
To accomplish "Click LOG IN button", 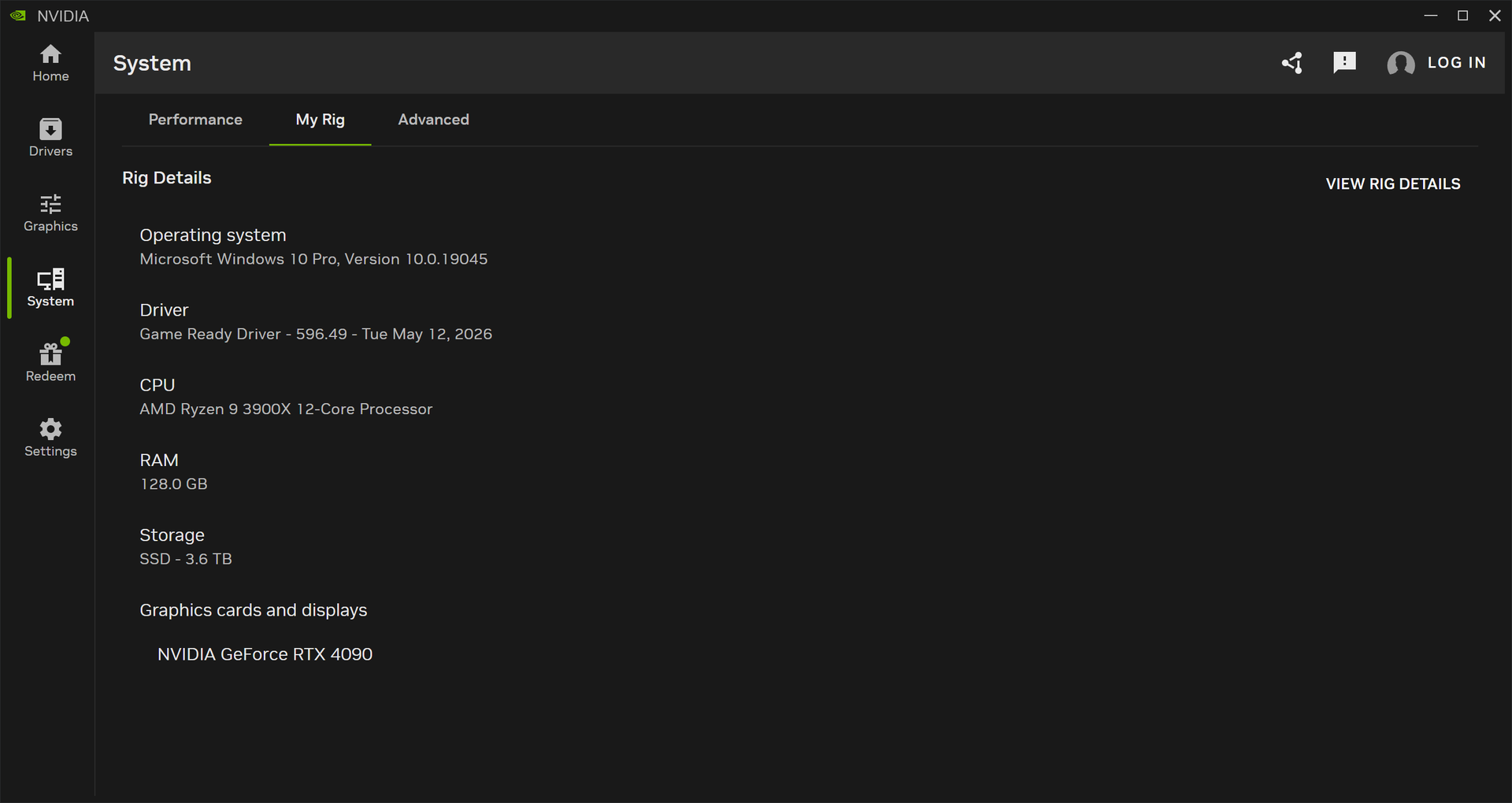I will coord(1456,63).
